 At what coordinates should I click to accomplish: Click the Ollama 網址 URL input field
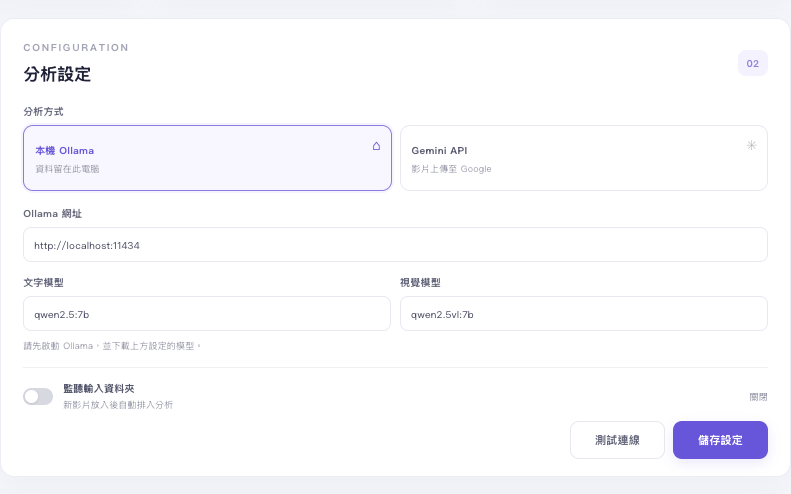click(396, 245)
